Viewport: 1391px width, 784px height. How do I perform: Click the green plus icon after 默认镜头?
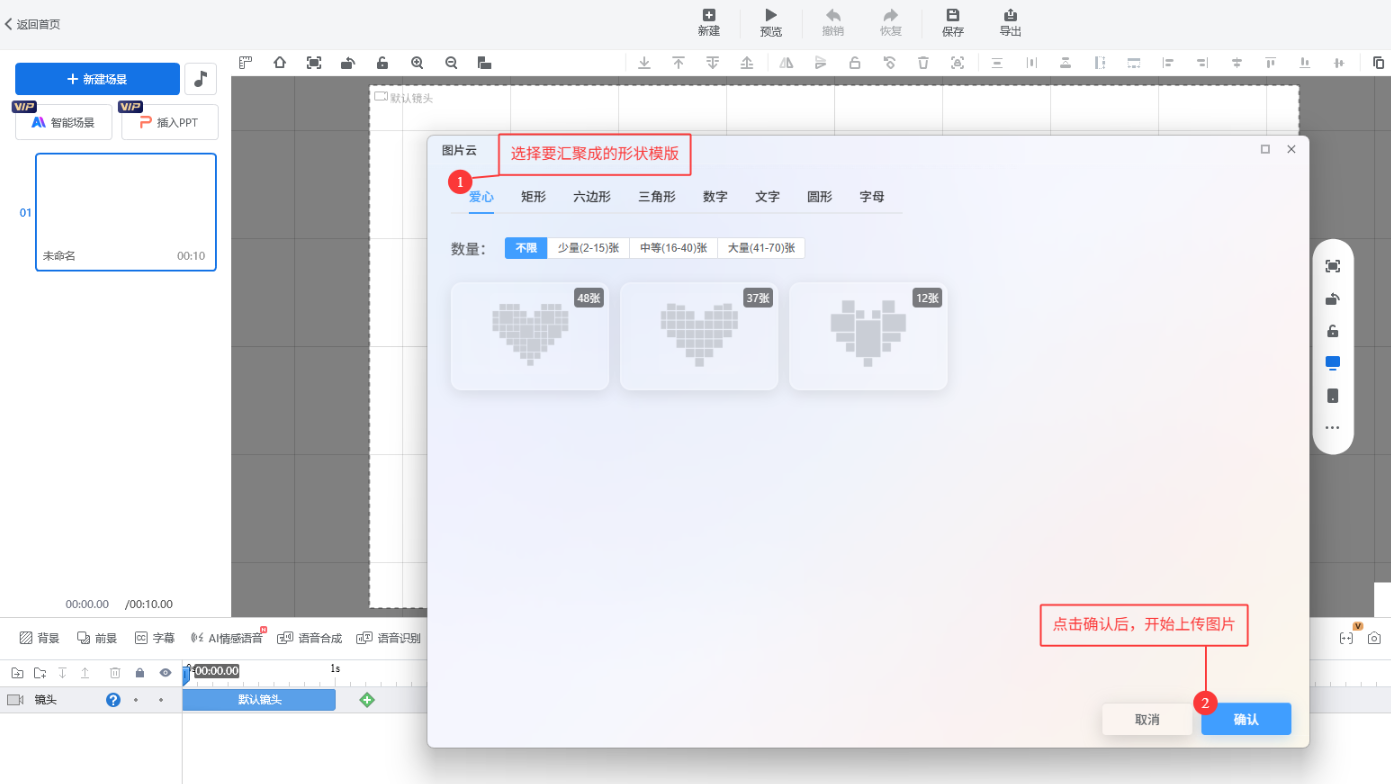point(367,700)
